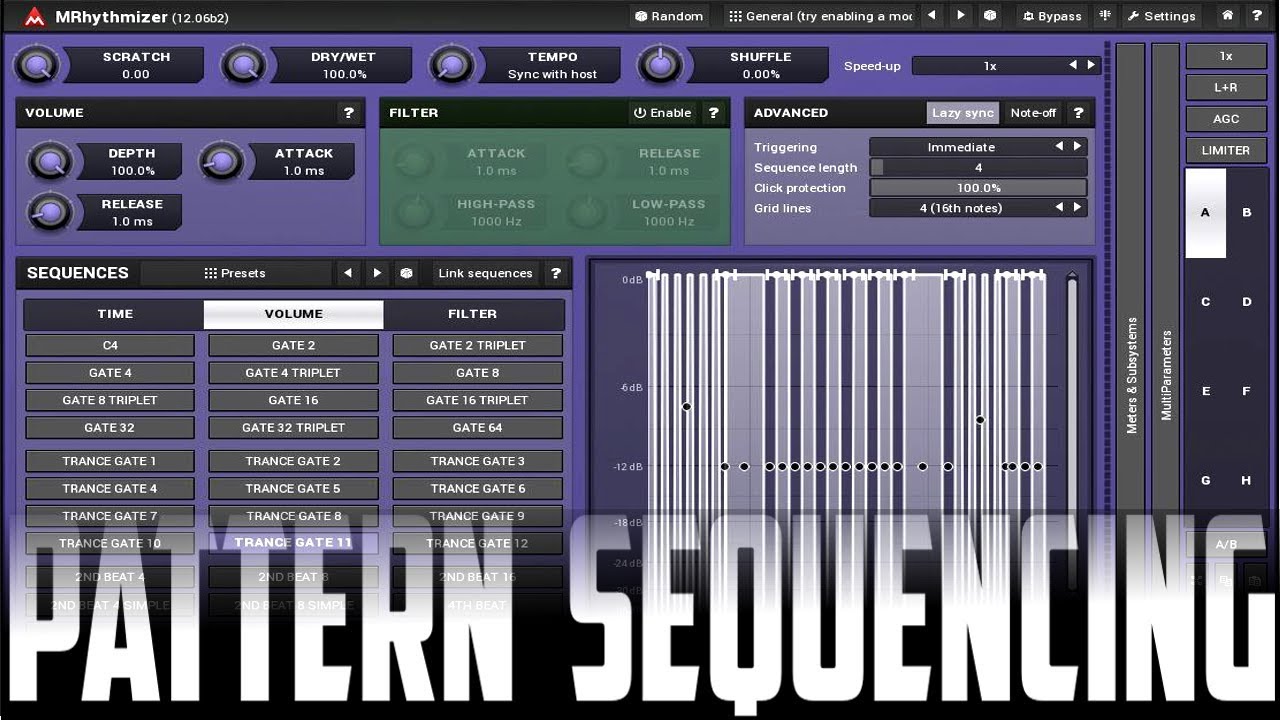Click the Volume Depth knob
1280x720 pixels.
[49, 161]
